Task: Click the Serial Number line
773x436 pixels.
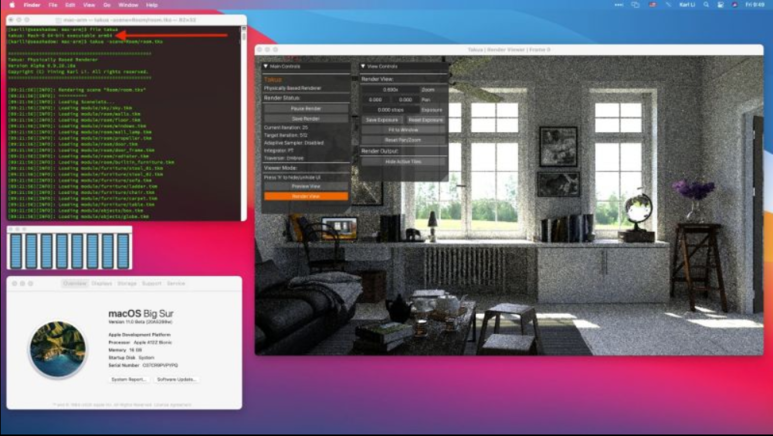Action: tap(143, 365)
